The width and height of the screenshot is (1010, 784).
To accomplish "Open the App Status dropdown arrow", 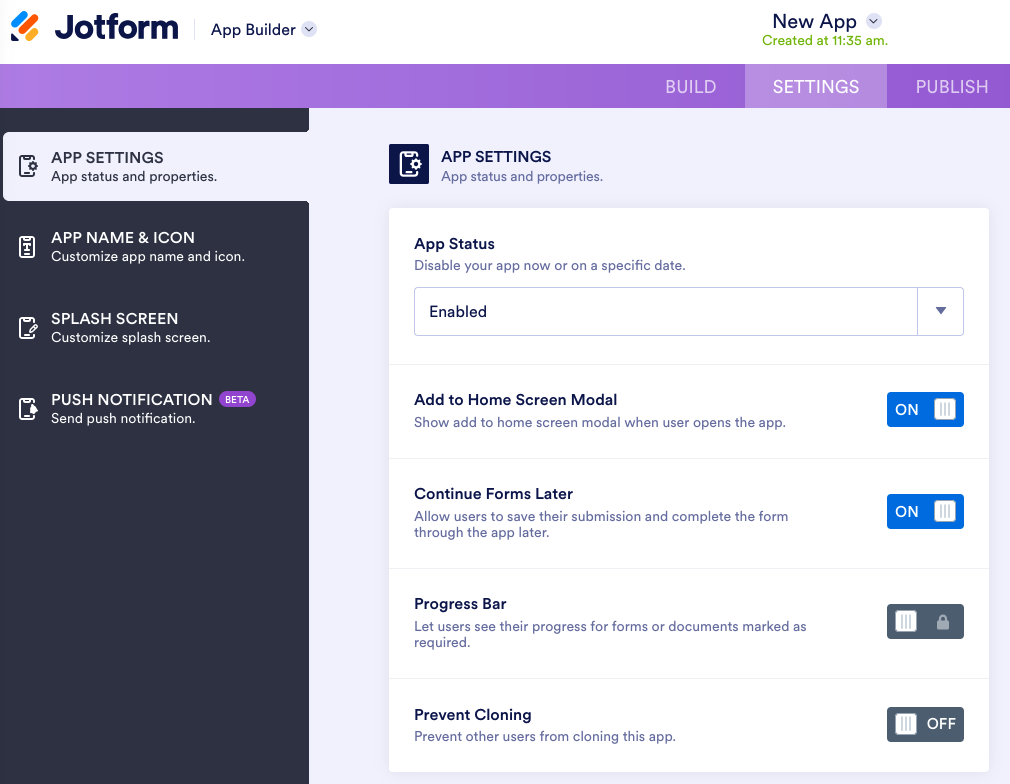I will [x=940, y=311].
